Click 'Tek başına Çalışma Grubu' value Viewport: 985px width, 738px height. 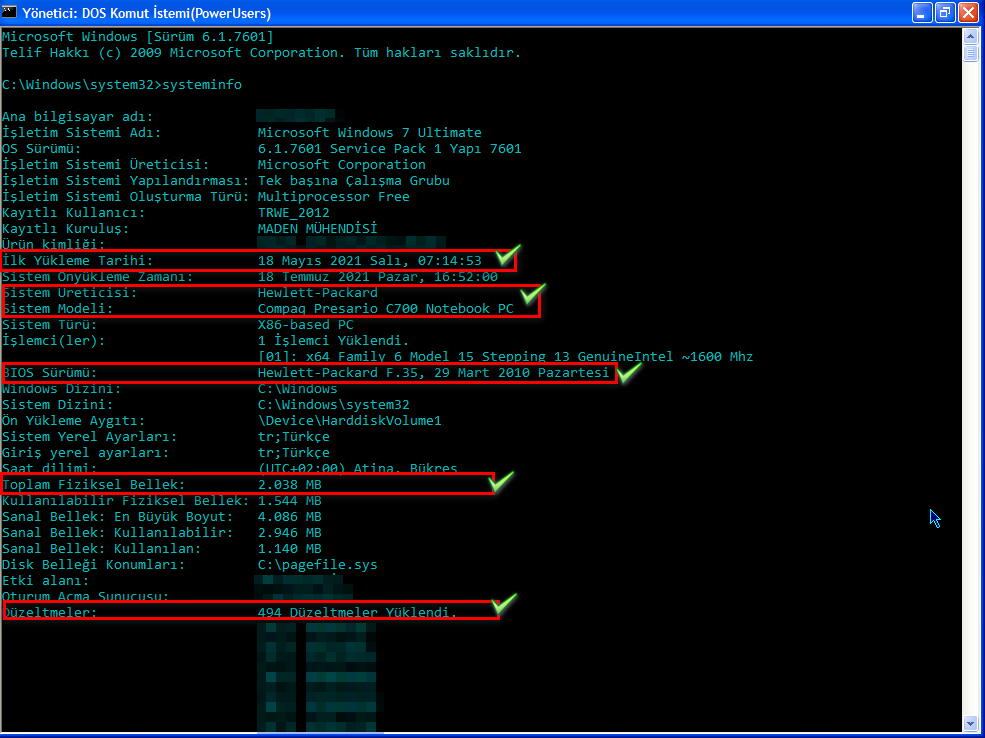354,181
